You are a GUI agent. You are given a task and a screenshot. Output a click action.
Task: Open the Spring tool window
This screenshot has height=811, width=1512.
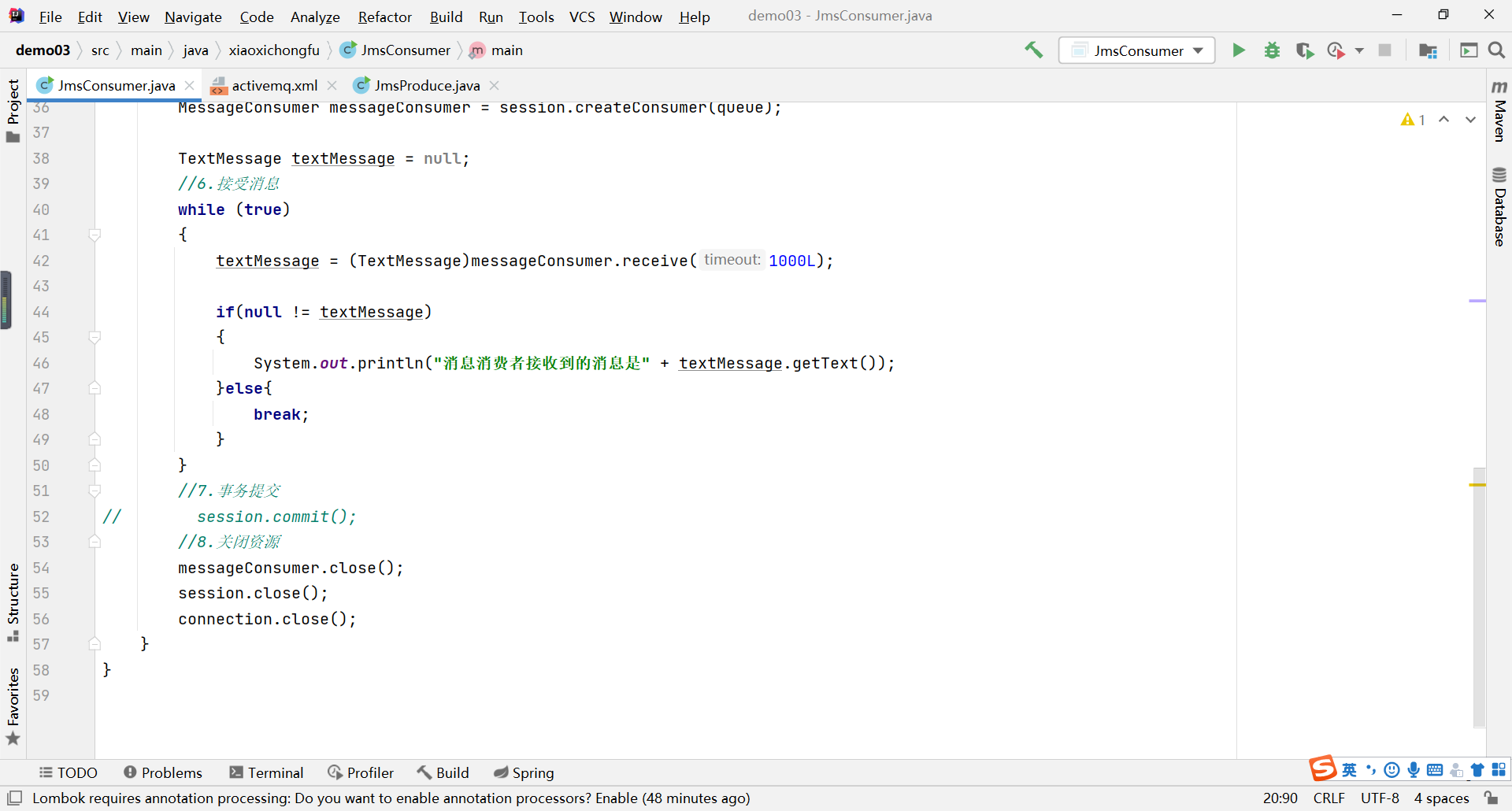(524, 772)
